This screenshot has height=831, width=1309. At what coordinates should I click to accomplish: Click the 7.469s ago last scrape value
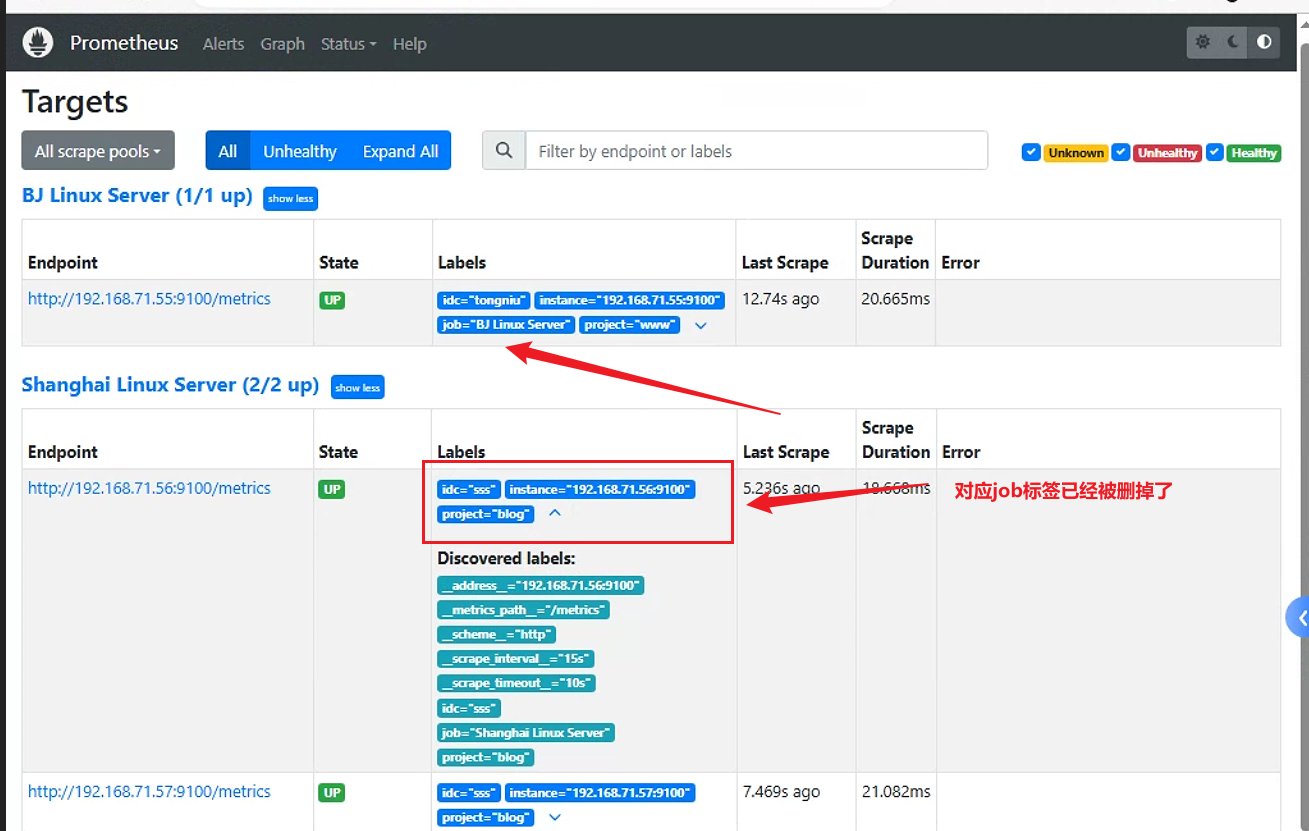point(781,792)
